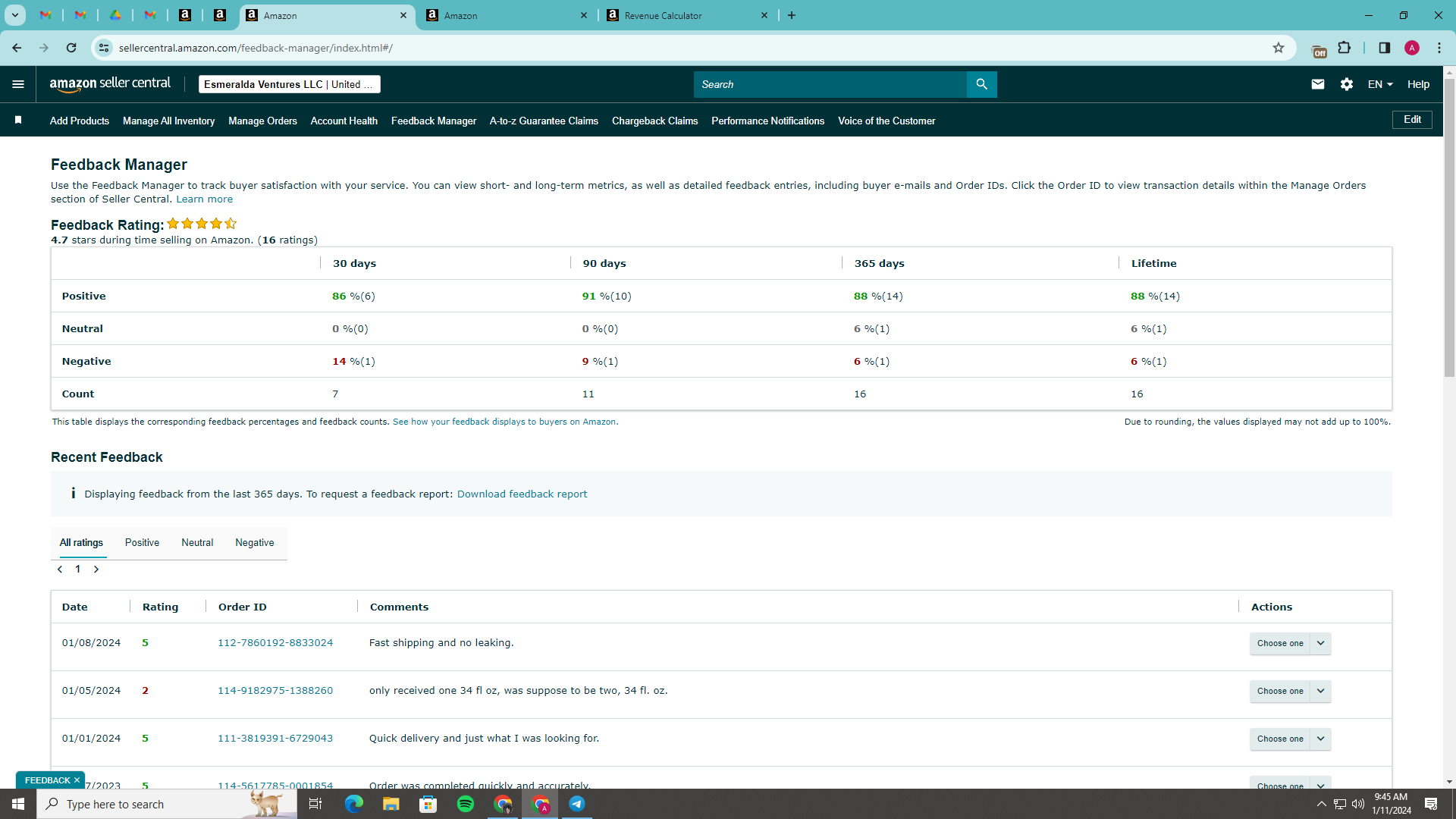Go back with browser back arrow
This screenshot has width=1456, height=819.
(17, 48)
